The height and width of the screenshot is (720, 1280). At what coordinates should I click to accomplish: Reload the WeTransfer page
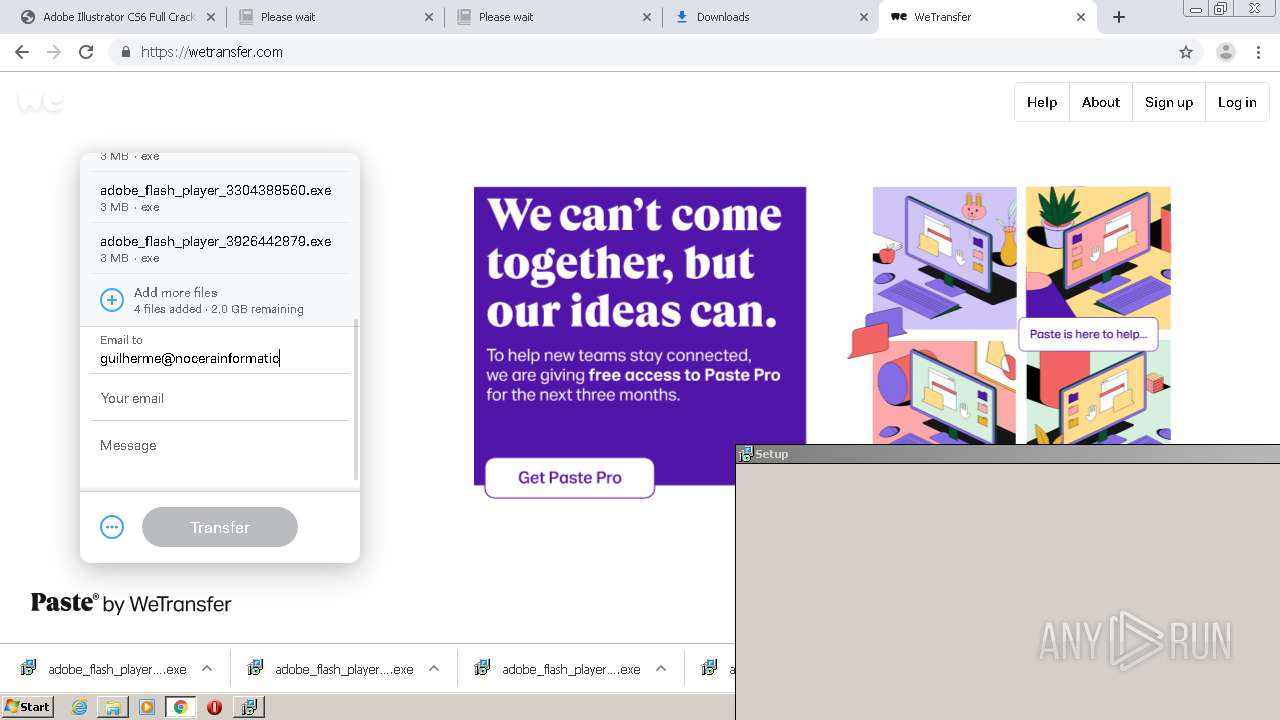tap(86, 52)
